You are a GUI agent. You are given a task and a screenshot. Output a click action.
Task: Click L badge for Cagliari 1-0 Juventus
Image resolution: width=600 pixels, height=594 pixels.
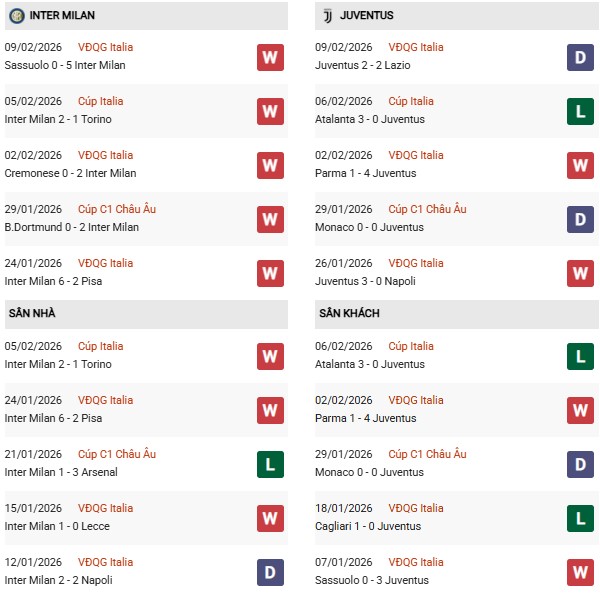click(x=580, y=518)
